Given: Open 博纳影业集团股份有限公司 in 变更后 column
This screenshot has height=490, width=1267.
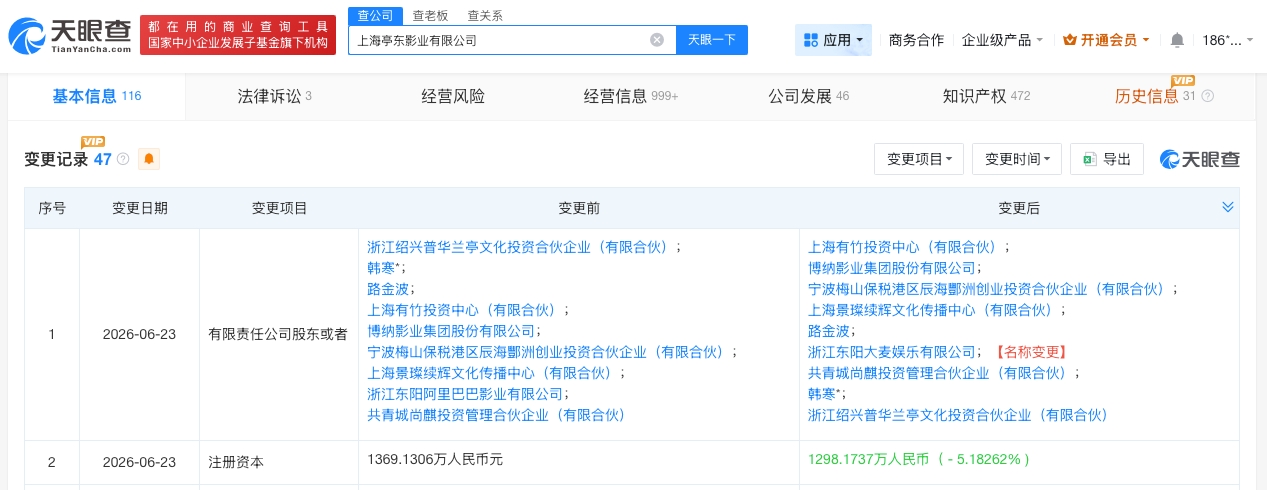Looking at the screenshot, I should pos(891,268).
